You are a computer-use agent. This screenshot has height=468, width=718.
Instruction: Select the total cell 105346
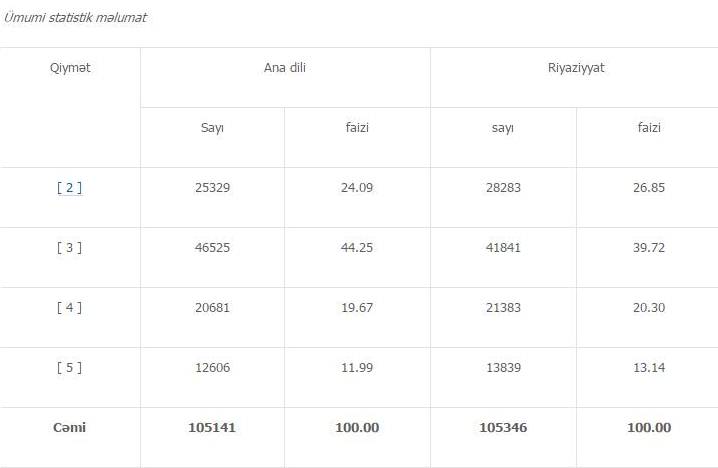503,428
